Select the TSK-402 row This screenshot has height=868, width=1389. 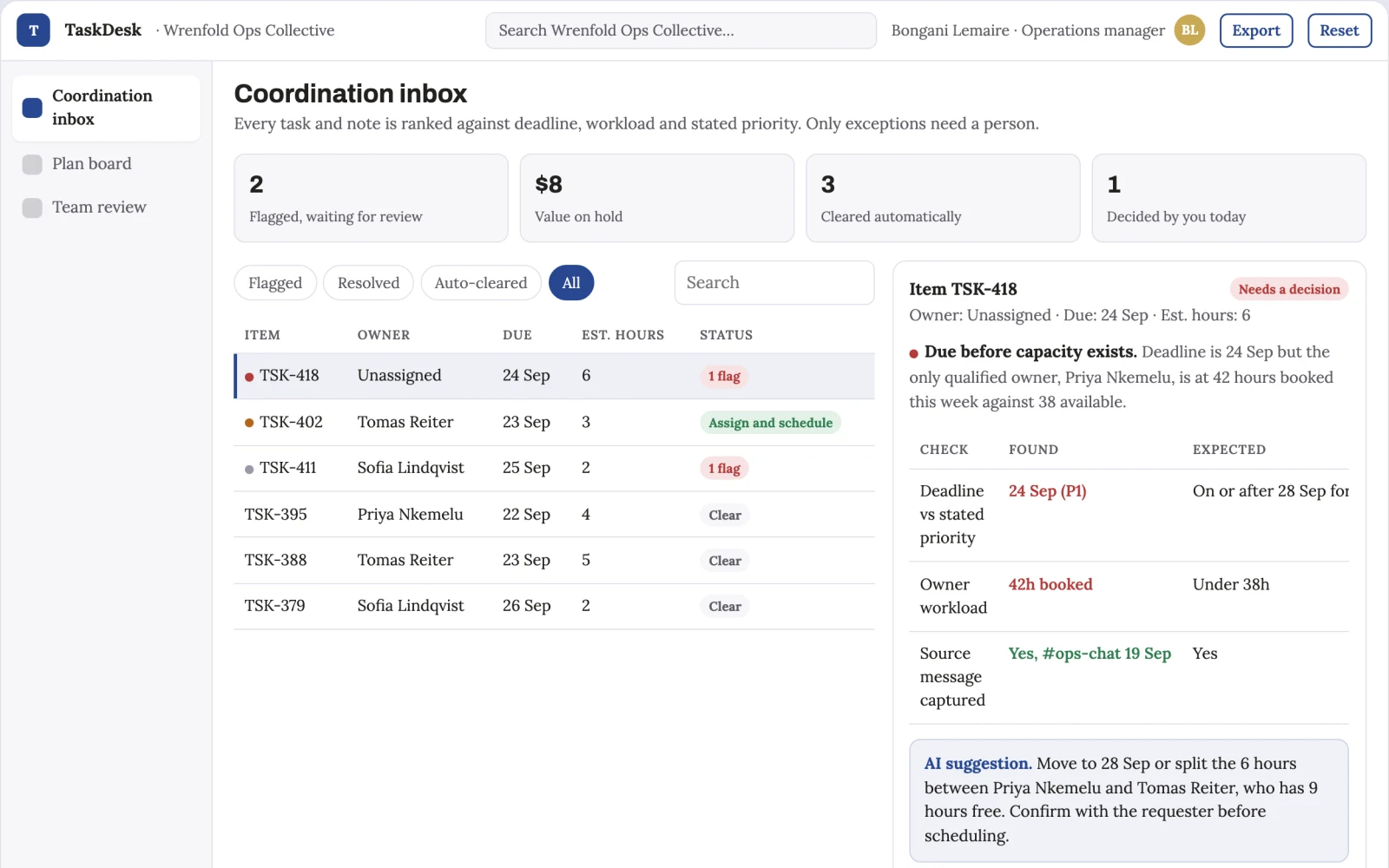tap(554, 423)
